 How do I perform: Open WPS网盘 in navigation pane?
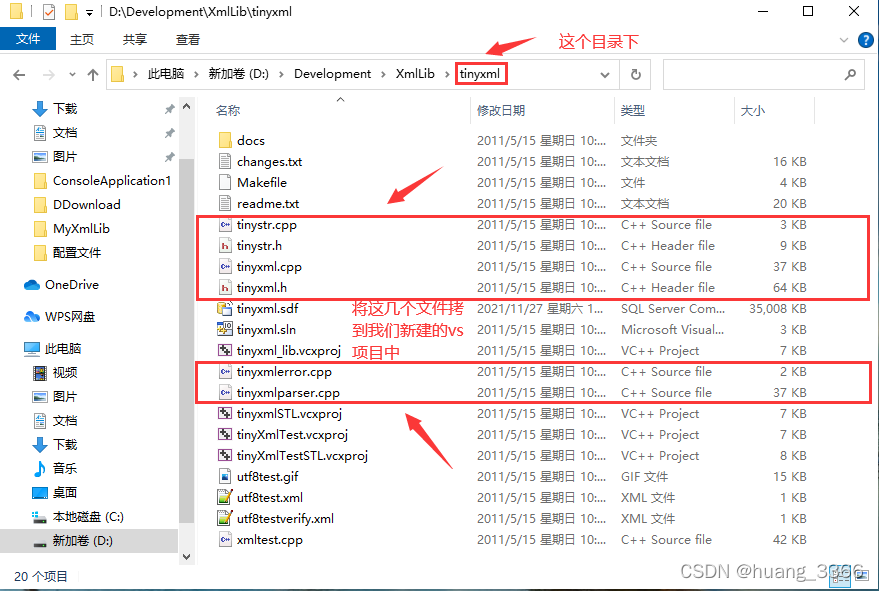click(x=59, y=317)
